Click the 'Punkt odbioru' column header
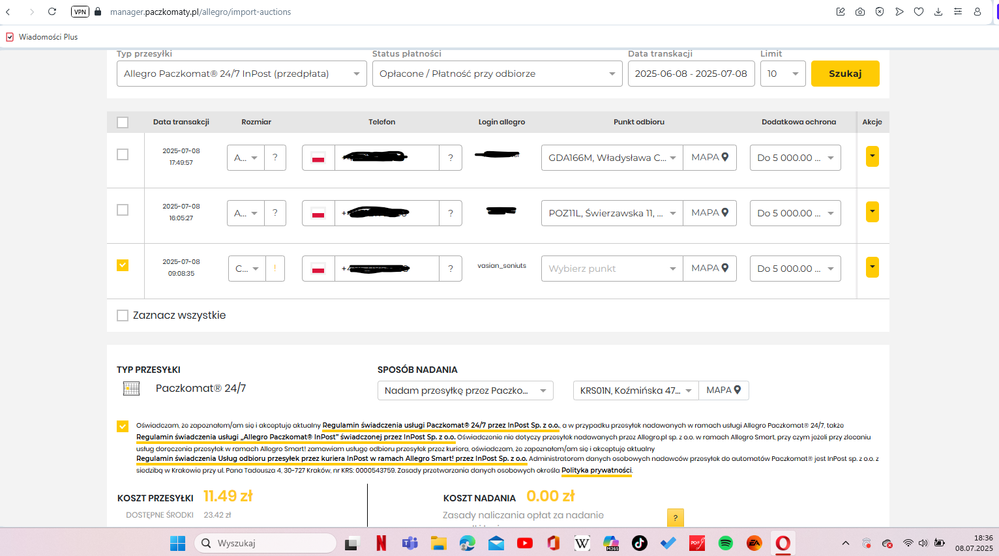 pos(639,122)
